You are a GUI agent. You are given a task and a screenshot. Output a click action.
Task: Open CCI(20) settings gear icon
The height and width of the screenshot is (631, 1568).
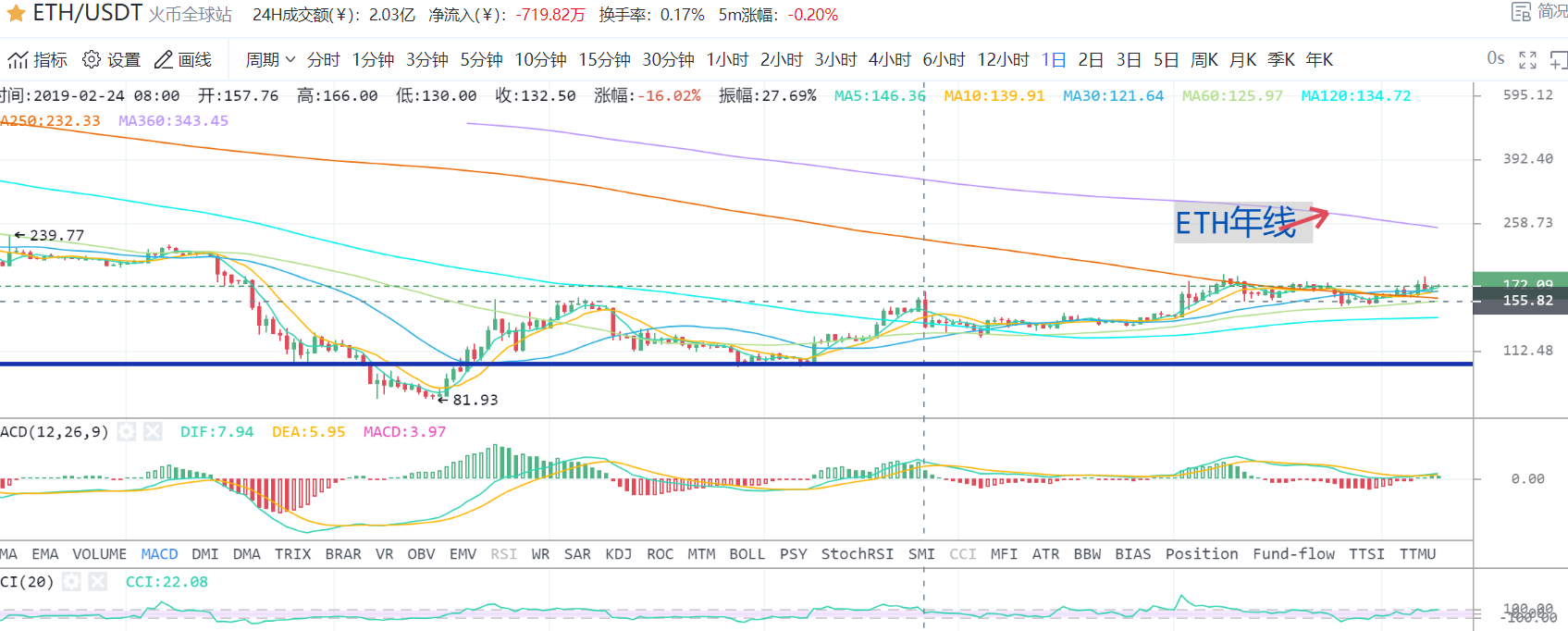(71, 582)
